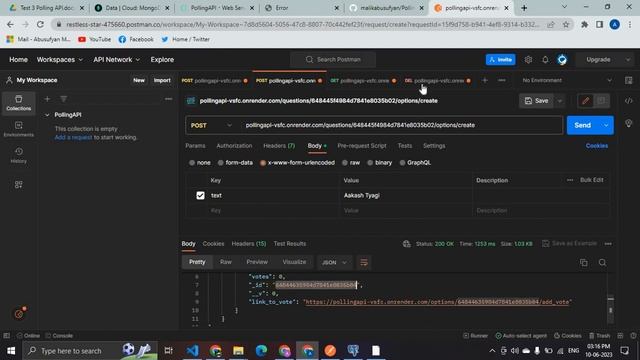Viewport: 640px width, 360px height.
Task: Open the Environments sidebar panel
Action: (18, 129)
